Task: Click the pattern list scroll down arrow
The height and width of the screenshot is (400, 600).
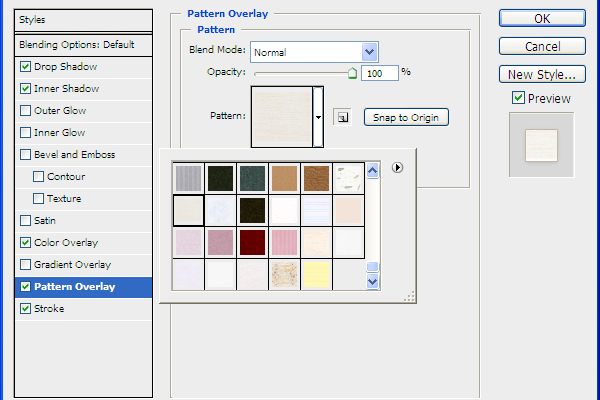Action: (372, 281)
